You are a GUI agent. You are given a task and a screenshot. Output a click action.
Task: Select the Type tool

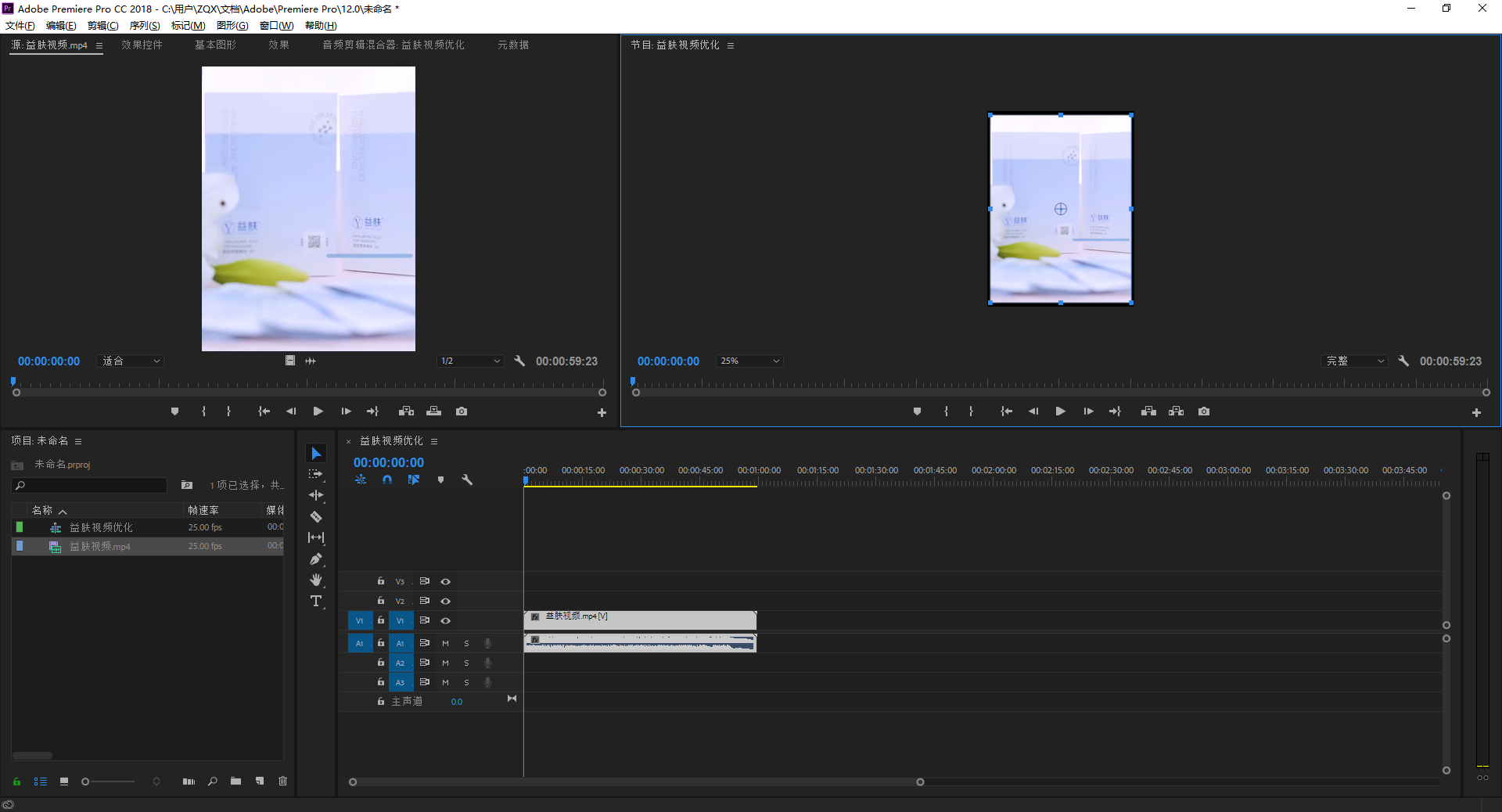click(x=316, y=601)
